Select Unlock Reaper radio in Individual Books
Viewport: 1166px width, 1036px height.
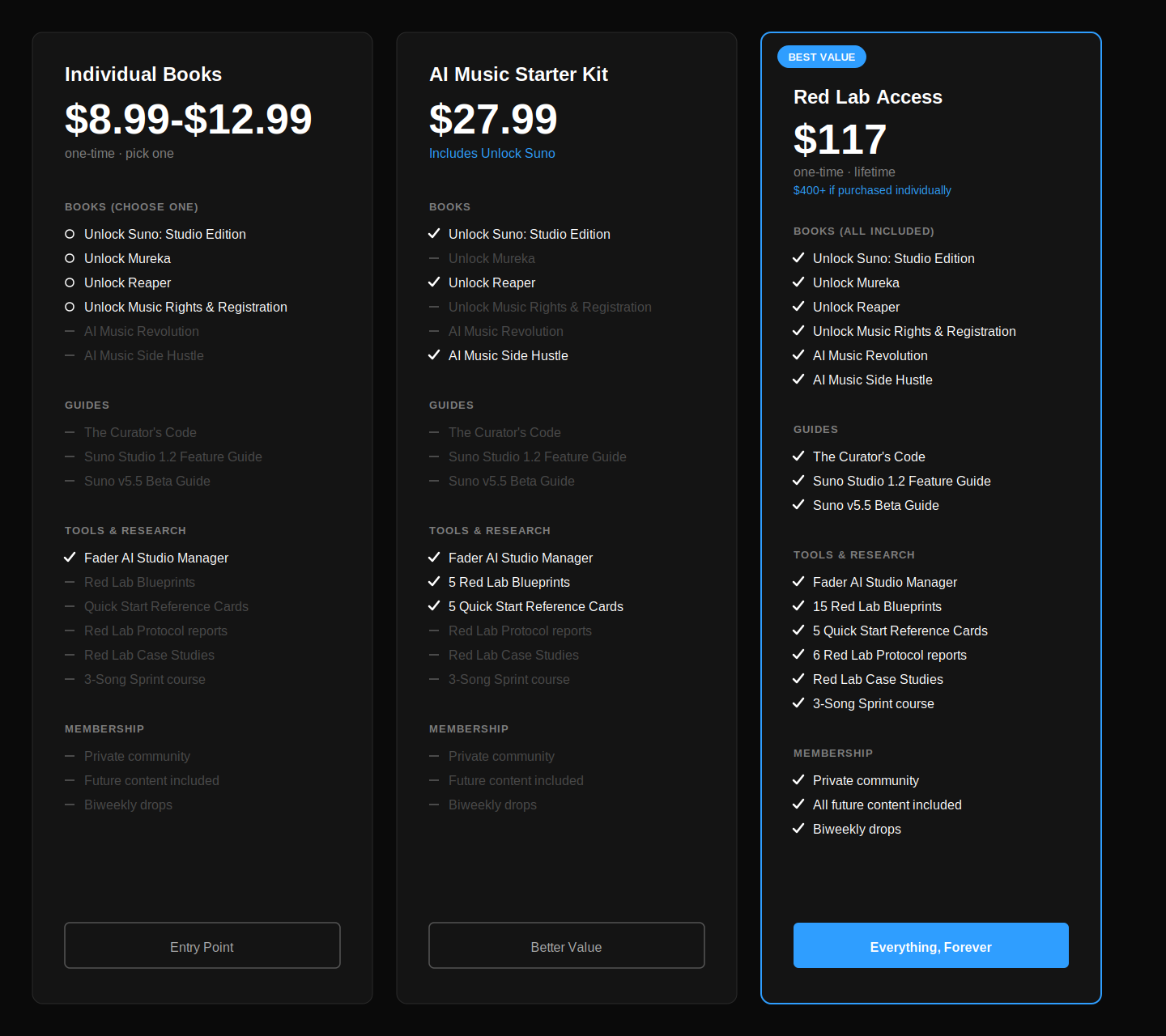(x=70, y=282)
